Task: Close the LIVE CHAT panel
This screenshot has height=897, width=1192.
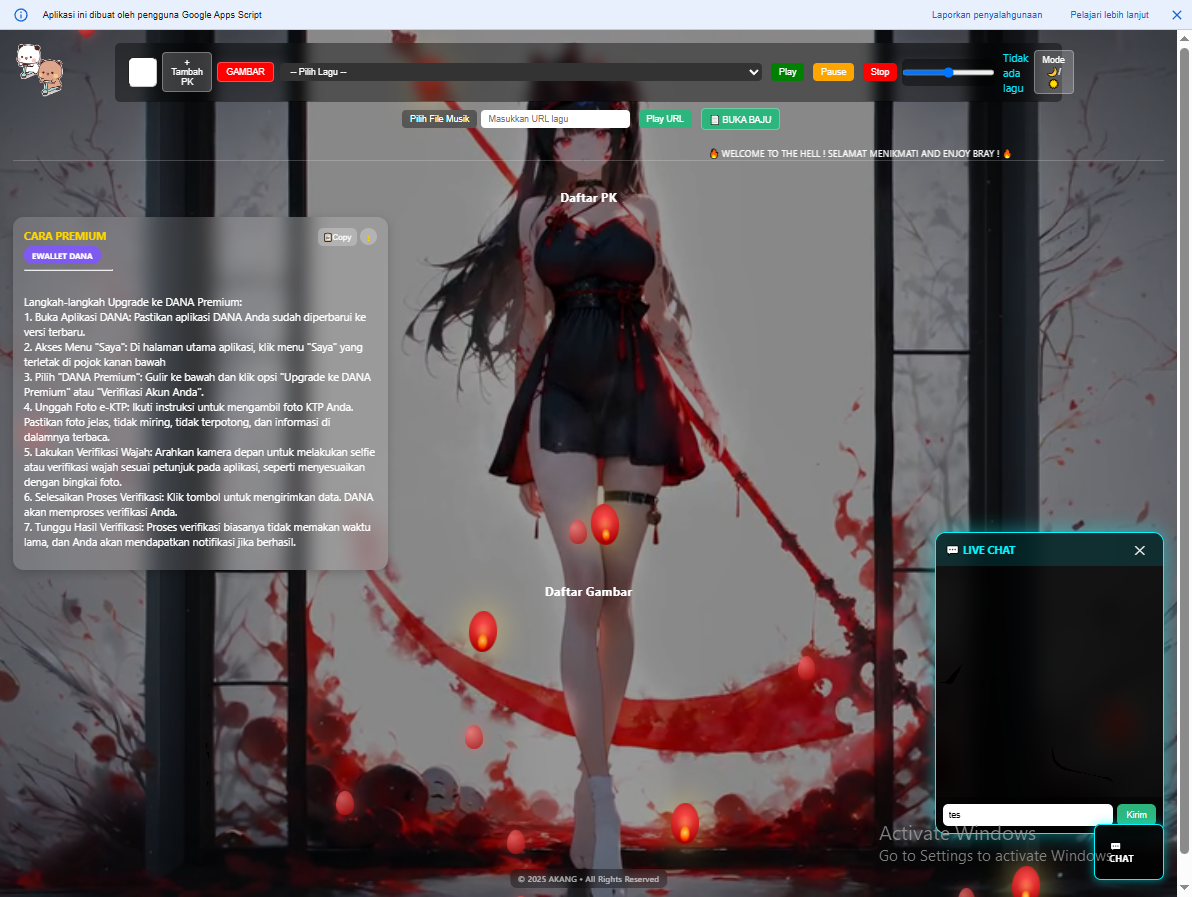Action: (x=1140, y=550)
